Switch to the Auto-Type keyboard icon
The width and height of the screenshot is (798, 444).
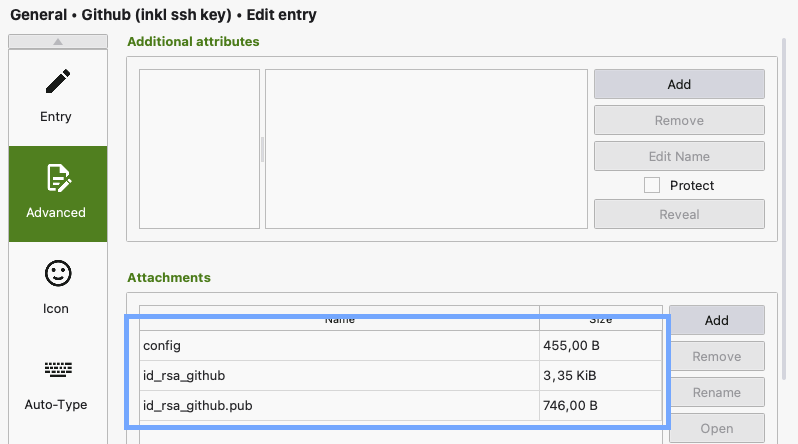coord(58,369)
